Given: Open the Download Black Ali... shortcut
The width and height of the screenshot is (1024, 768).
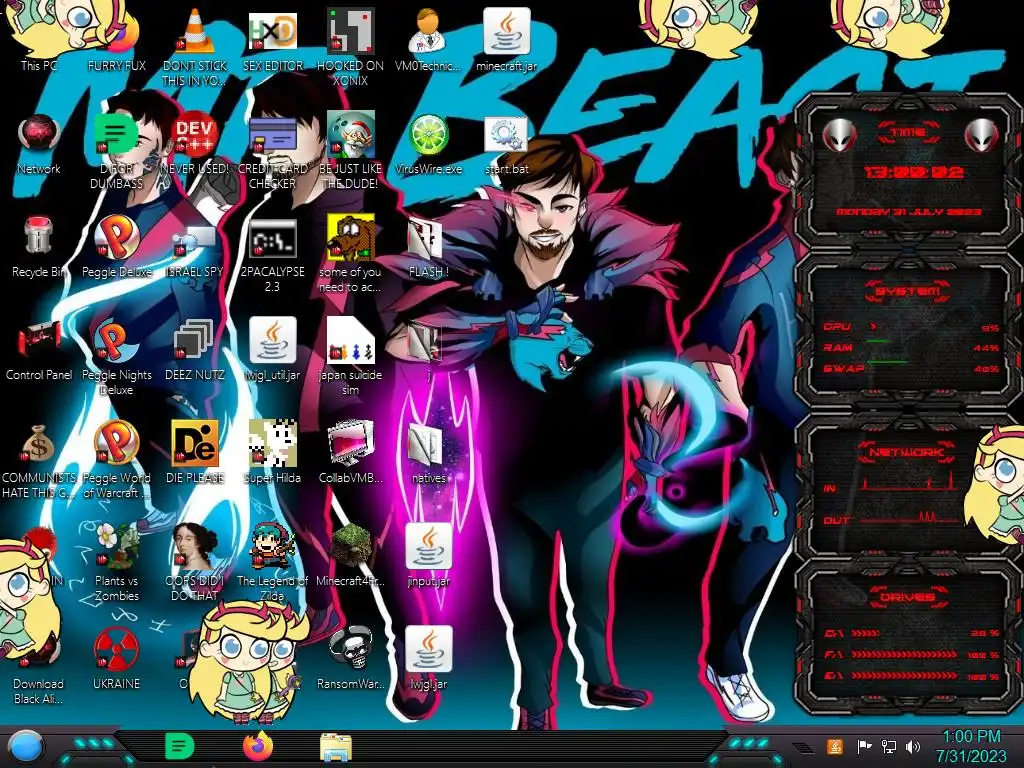Looking at the screenshot, I should (39, 666).
